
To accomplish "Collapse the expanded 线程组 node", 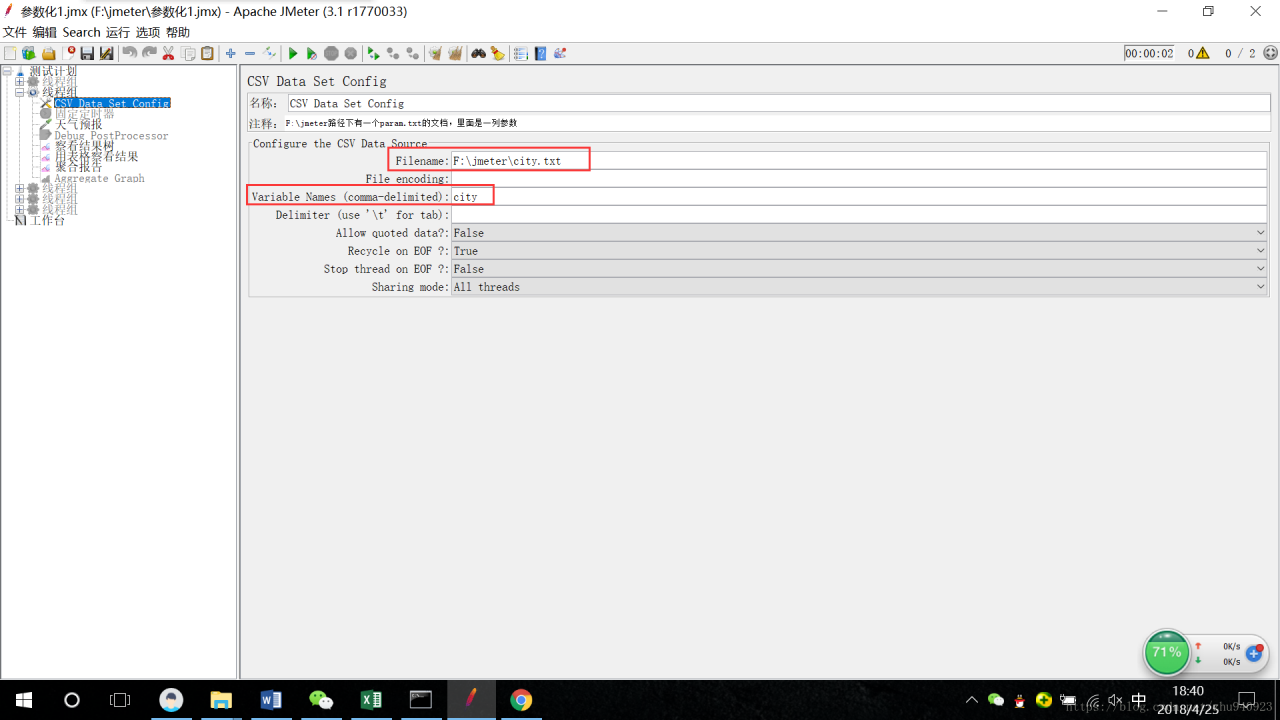I will point(20,92).
